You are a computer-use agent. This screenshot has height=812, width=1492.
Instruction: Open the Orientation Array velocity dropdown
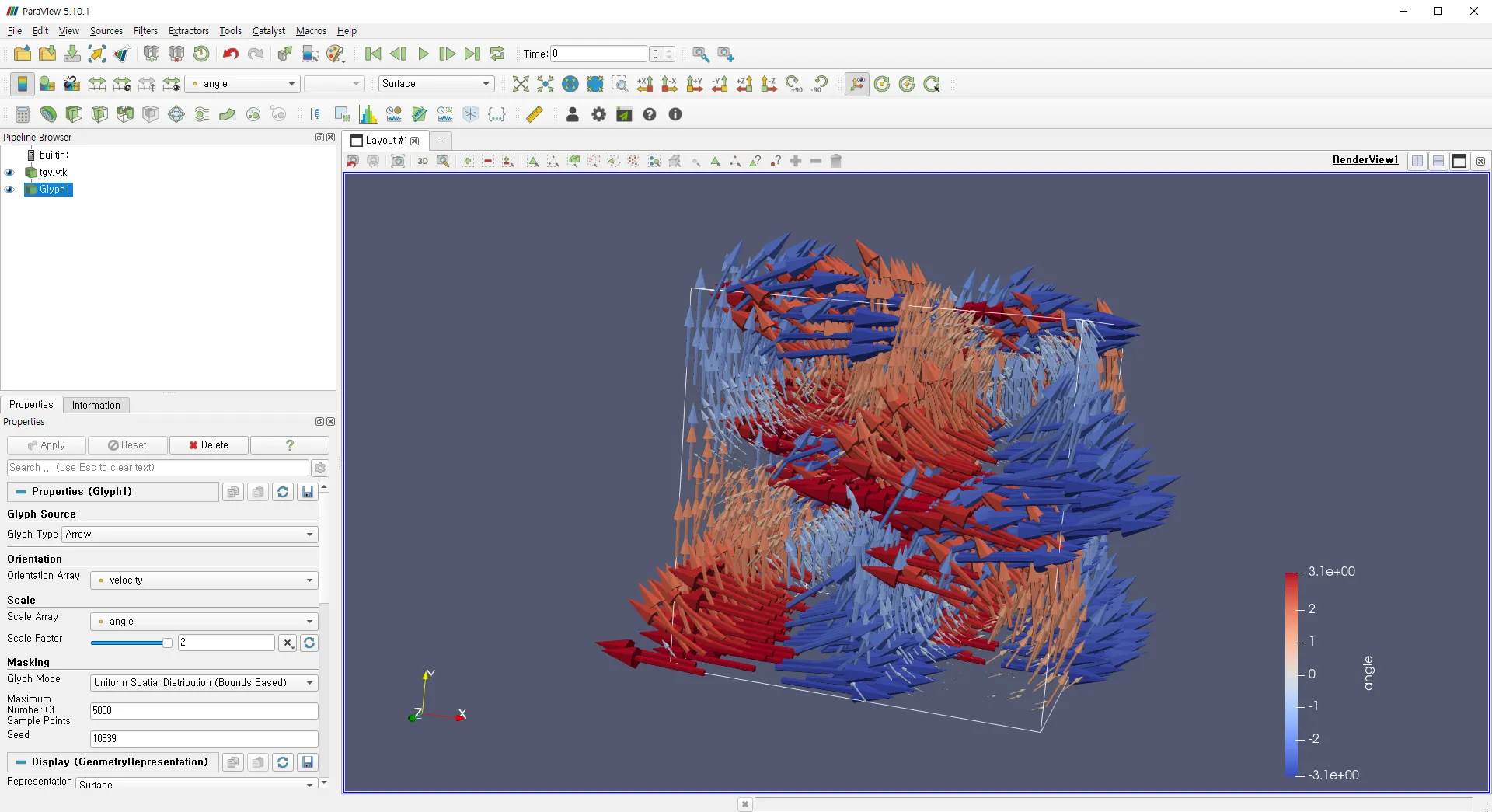point(204,580)
